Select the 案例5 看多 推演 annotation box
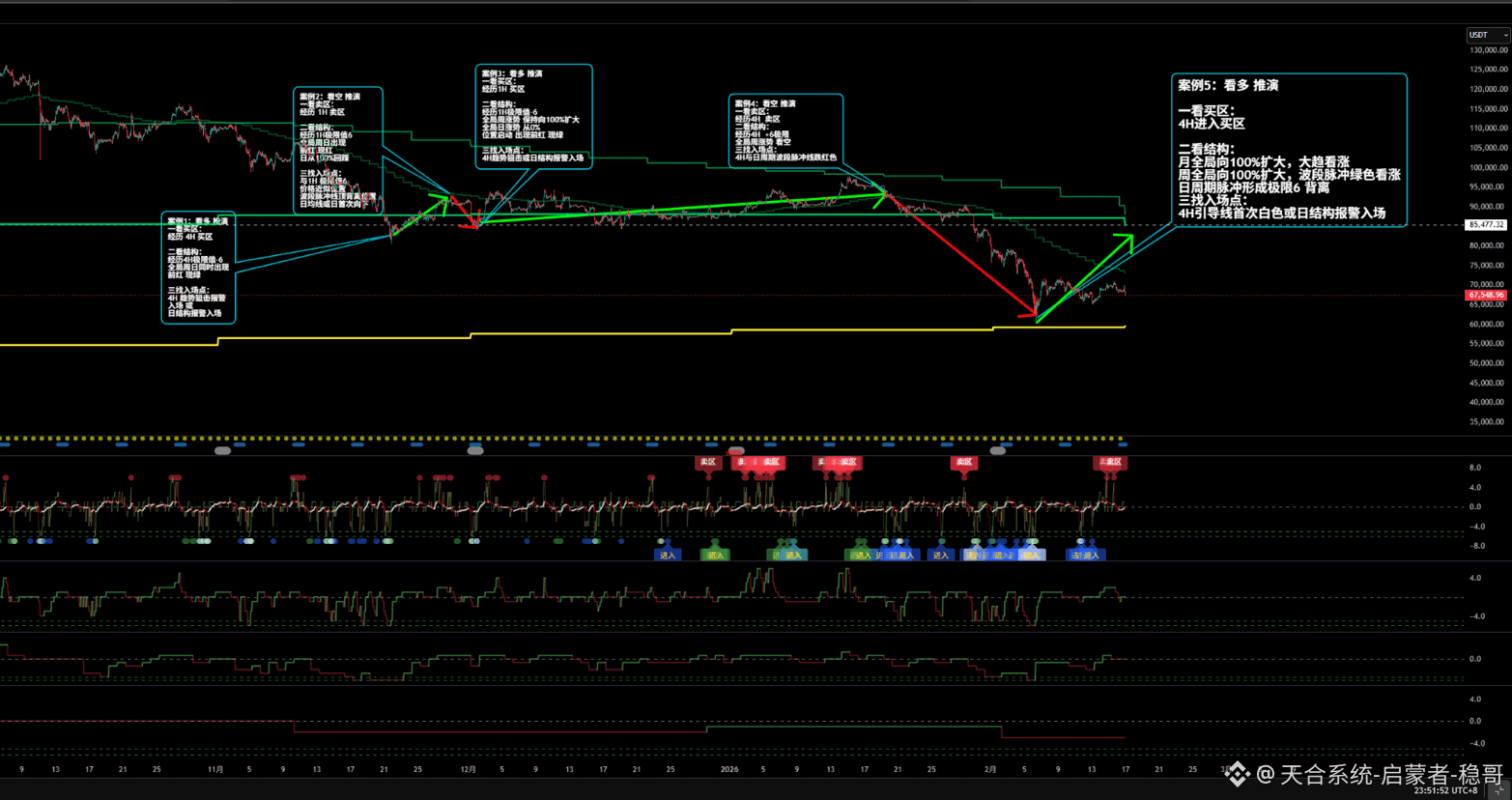 pos(1288,149)
